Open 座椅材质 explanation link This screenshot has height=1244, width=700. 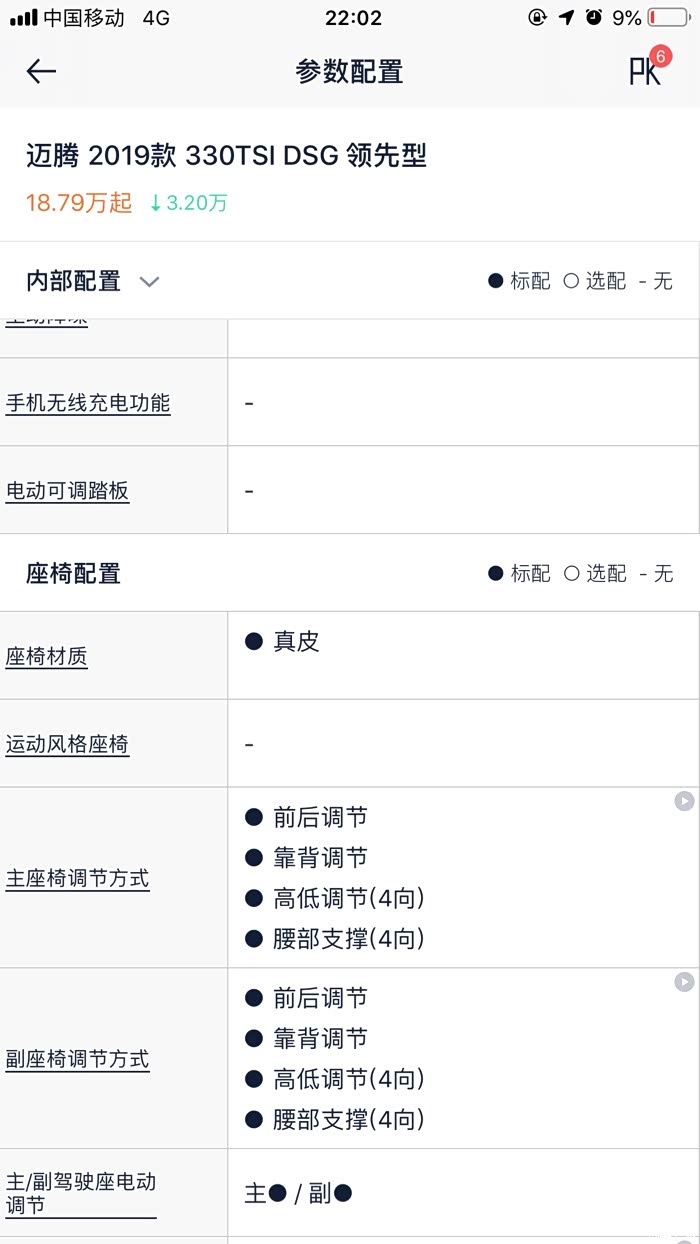coord(47,657)
